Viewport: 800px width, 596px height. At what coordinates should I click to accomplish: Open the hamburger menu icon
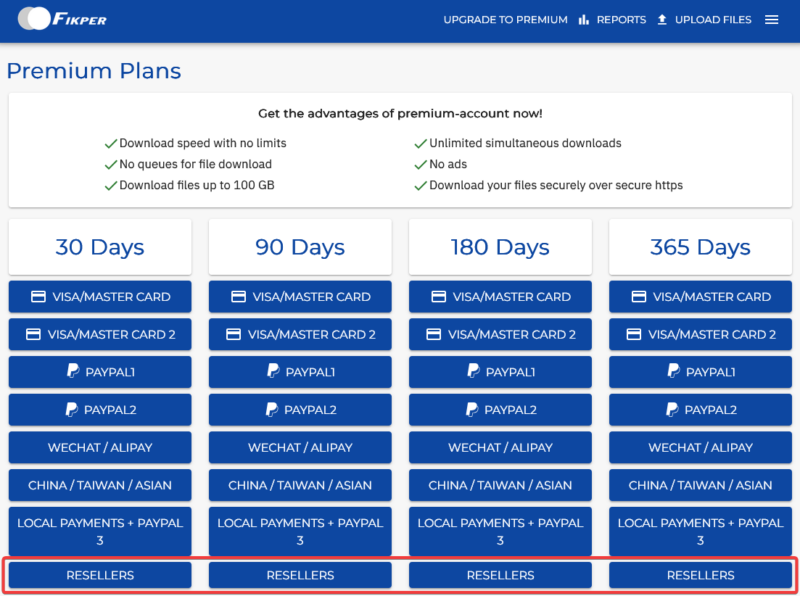click(771, 20)
